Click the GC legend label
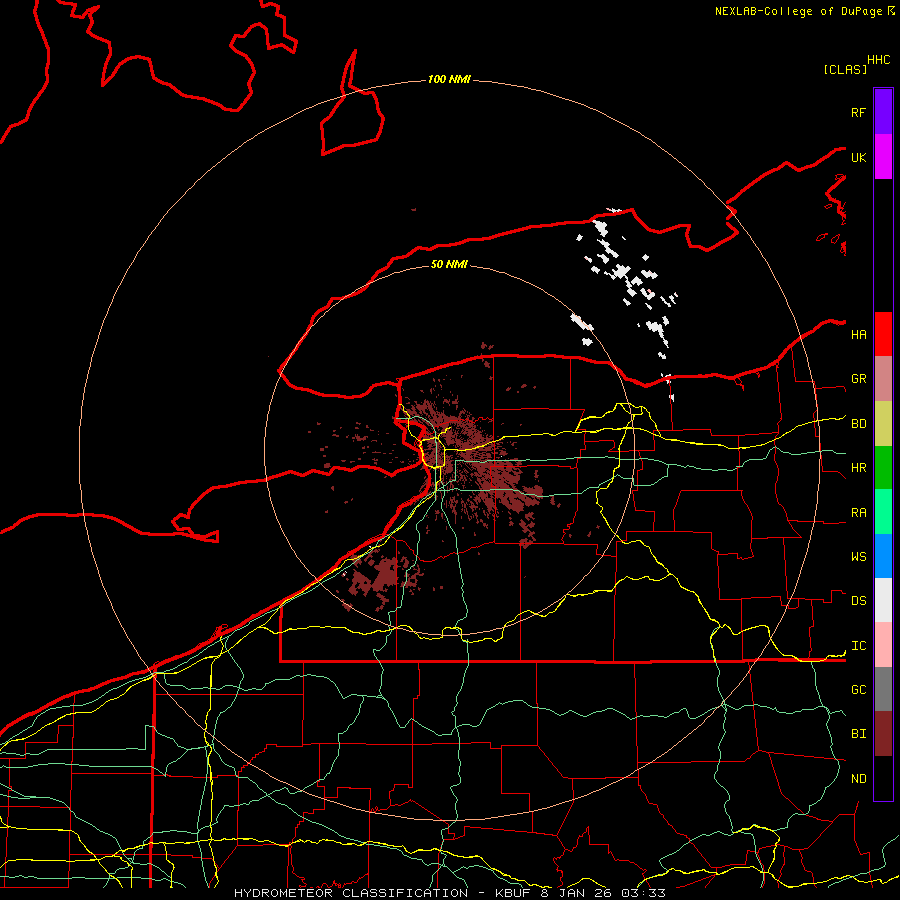 tap(858, 690)
